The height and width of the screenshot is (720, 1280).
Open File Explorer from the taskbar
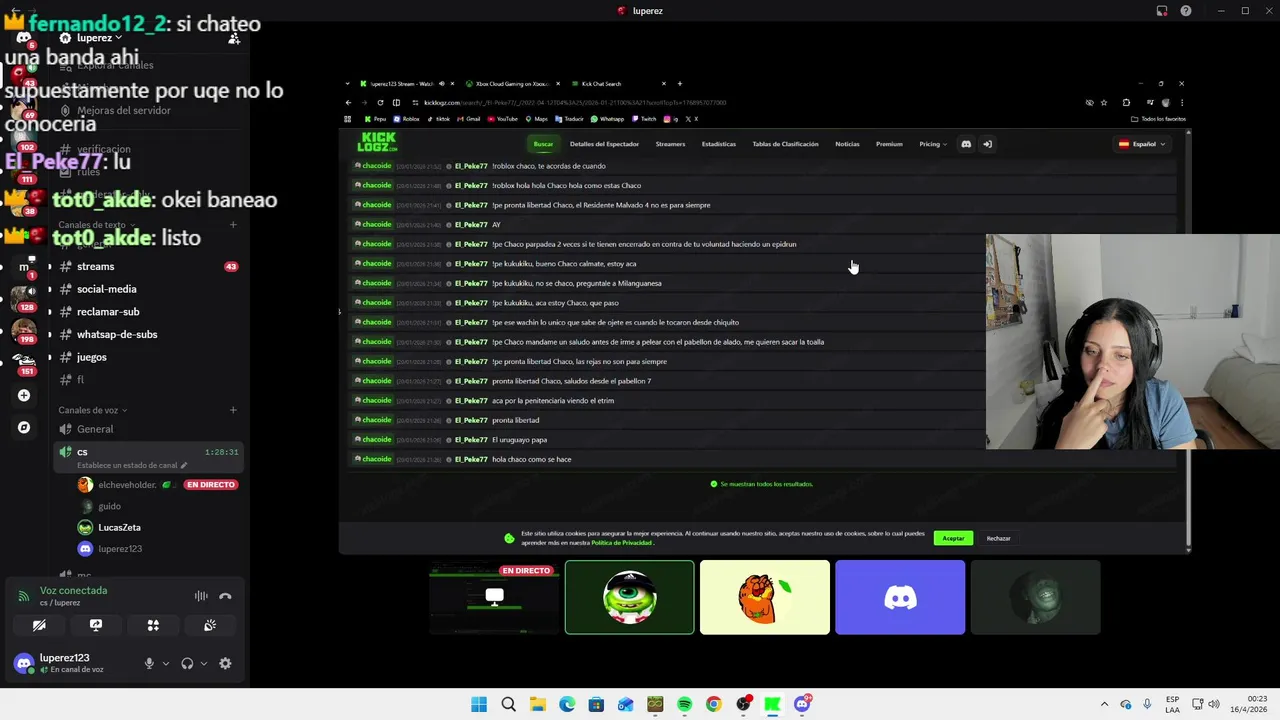pos(538,704)
